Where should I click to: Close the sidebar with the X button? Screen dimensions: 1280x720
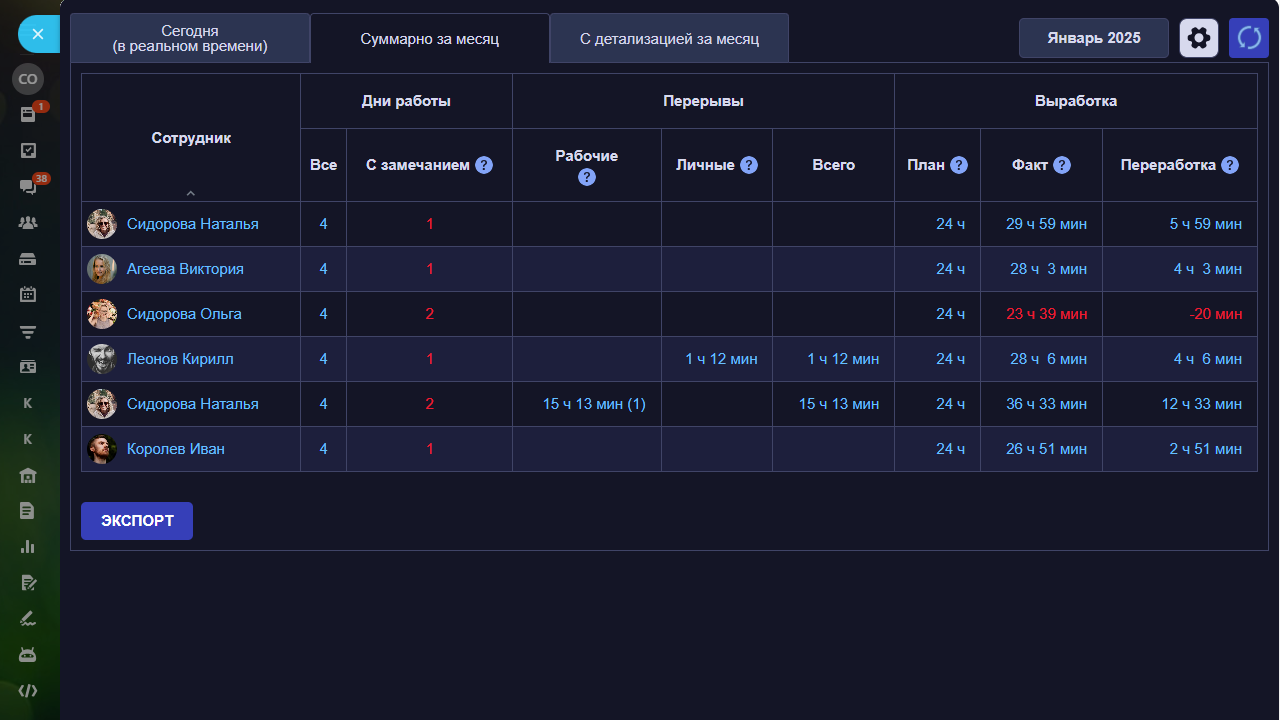[38, 34]
